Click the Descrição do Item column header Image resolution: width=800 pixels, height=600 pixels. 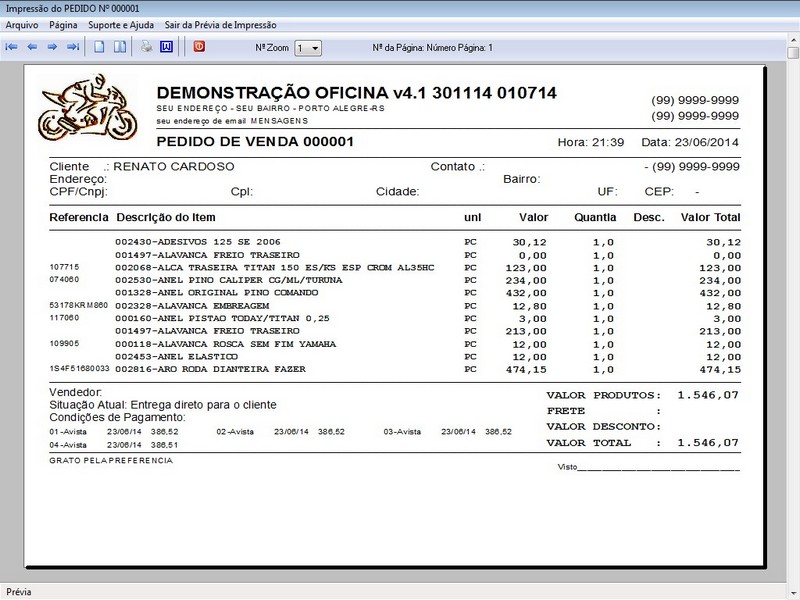point(166,217)
